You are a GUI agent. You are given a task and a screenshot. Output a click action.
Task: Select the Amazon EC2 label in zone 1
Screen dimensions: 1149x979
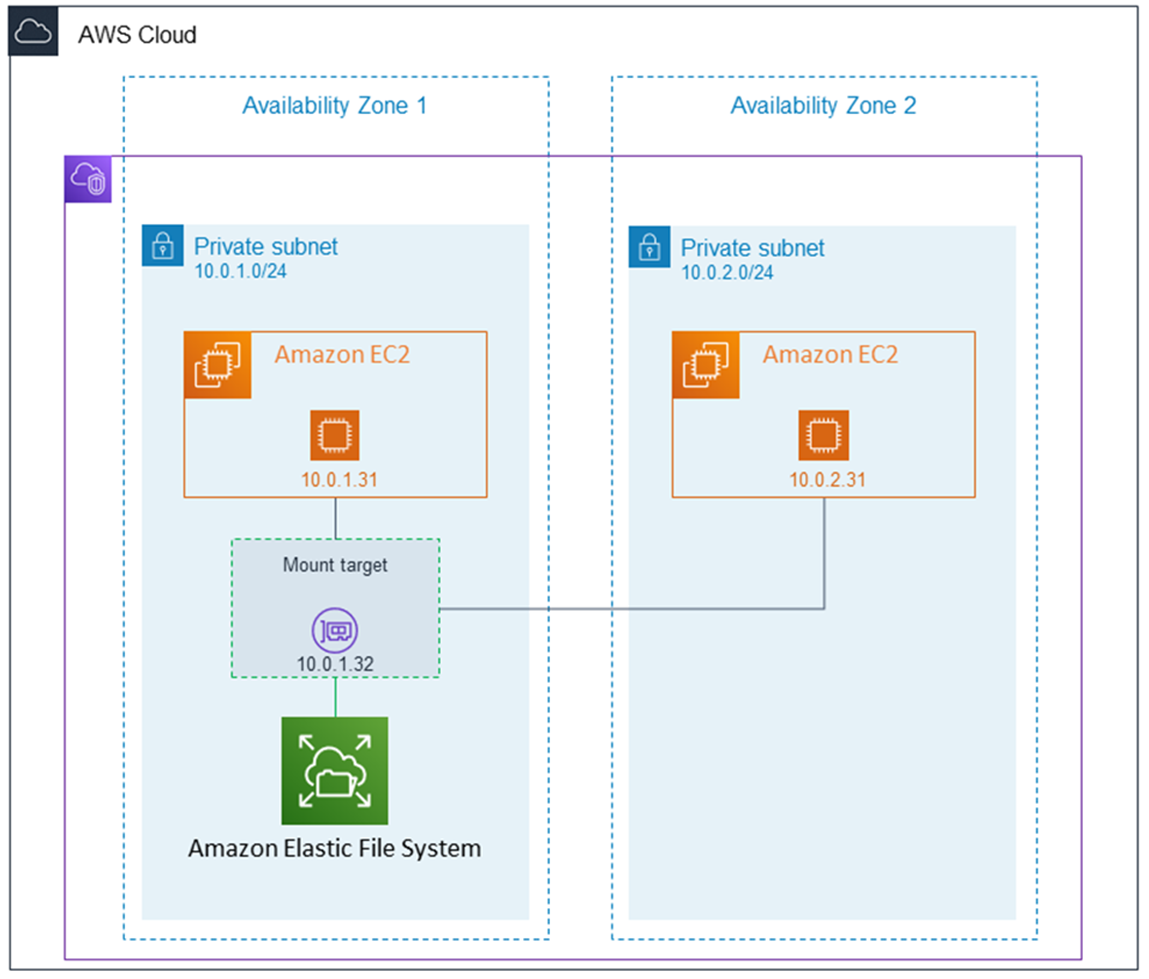[x=342, y=354]
